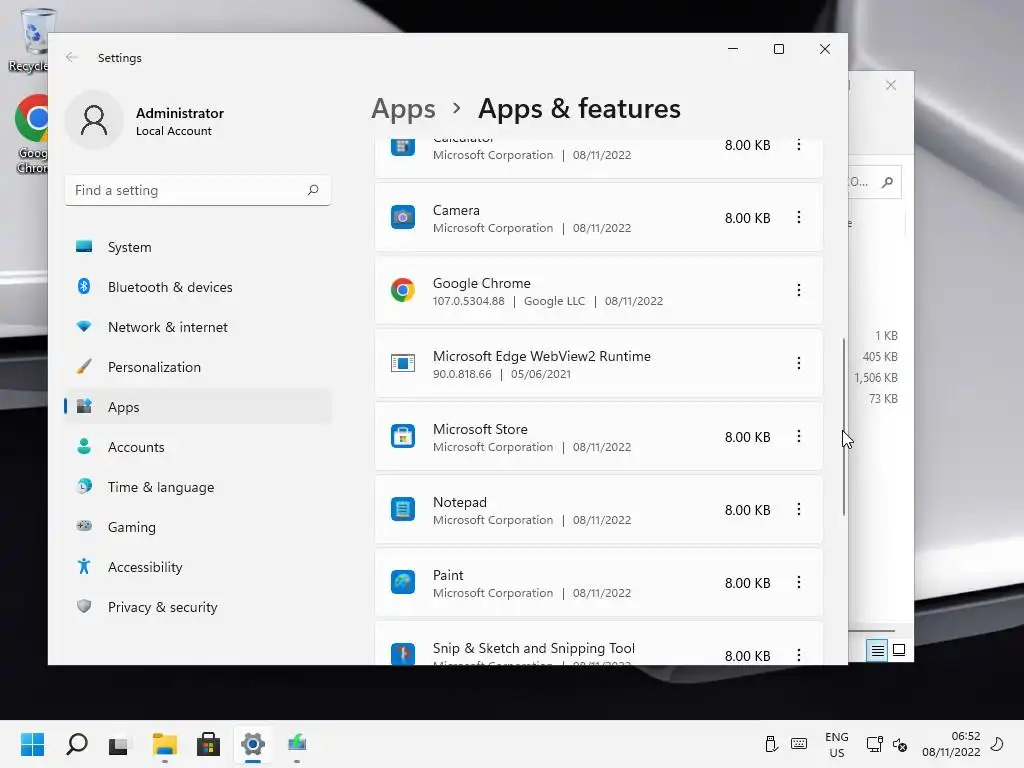Viewport: 1024px width, 768px height.
Task: Go back with the Settings back arrow
Action: 72,57
